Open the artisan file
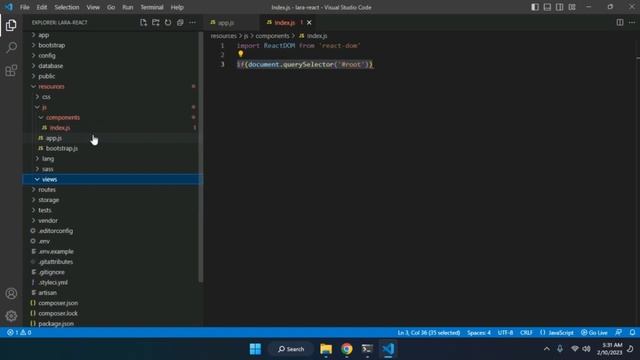 pyautogui.click(x=112, y=293)
